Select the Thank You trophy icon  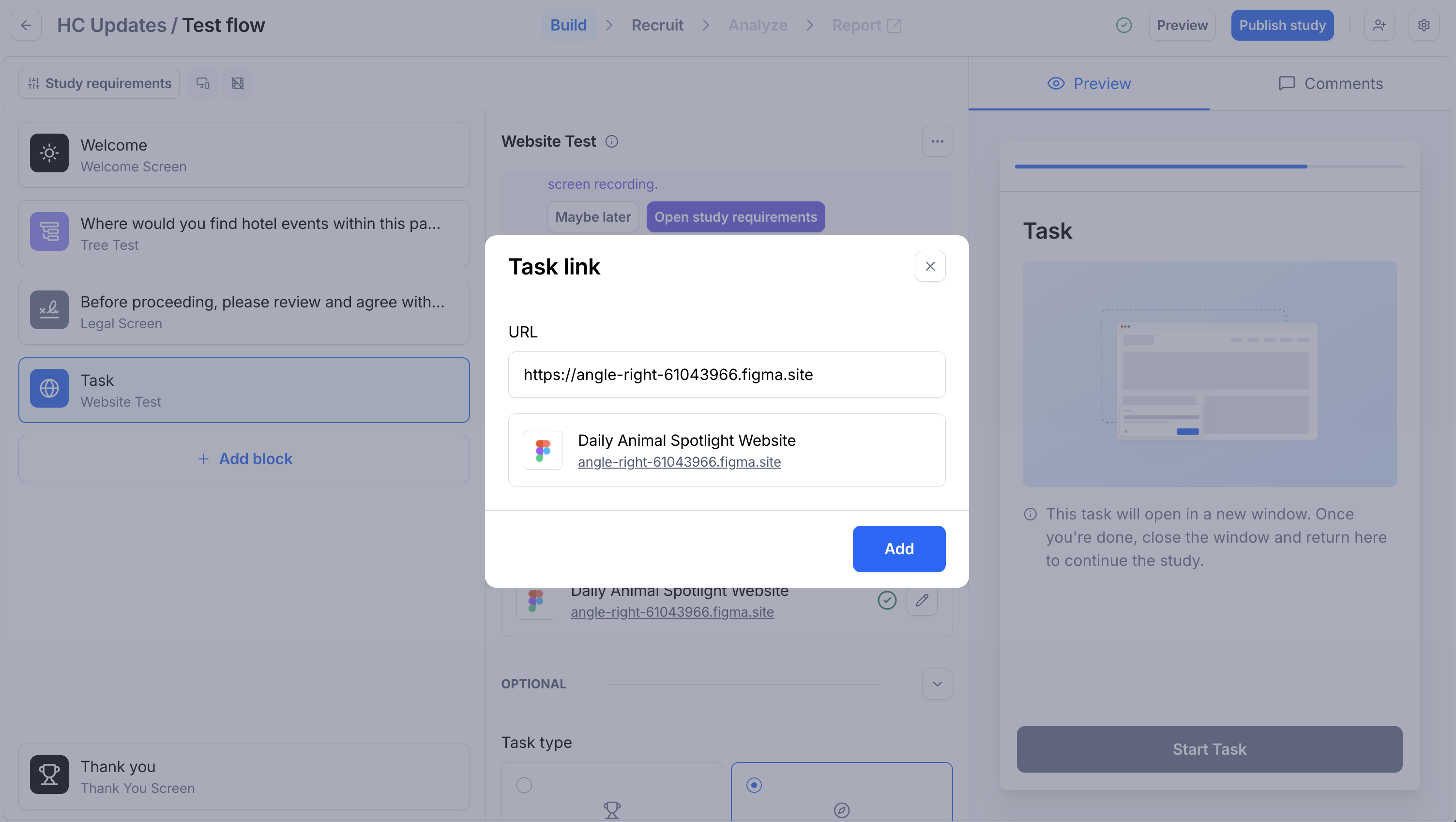click(49, 775)
